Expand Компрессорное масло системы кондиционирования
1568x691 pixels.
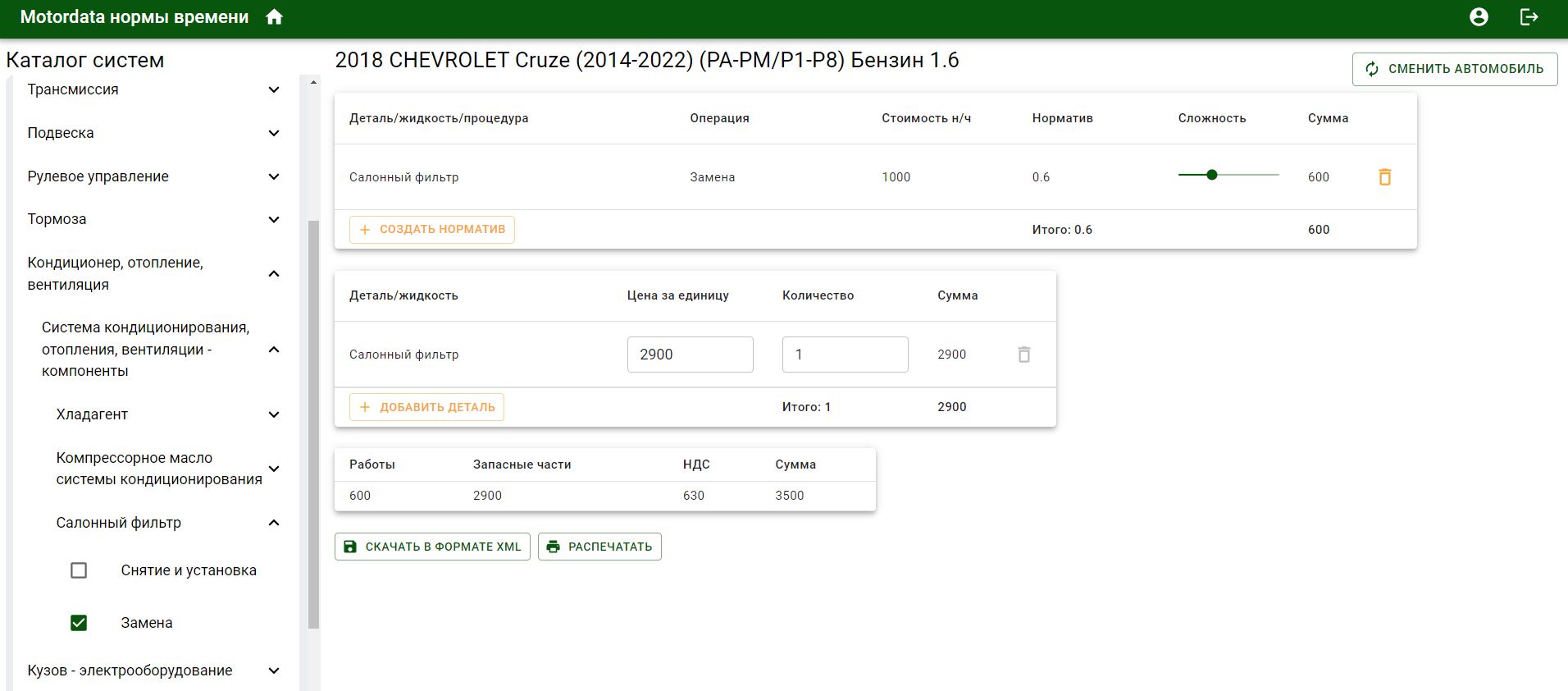click(x=274, y=469)
